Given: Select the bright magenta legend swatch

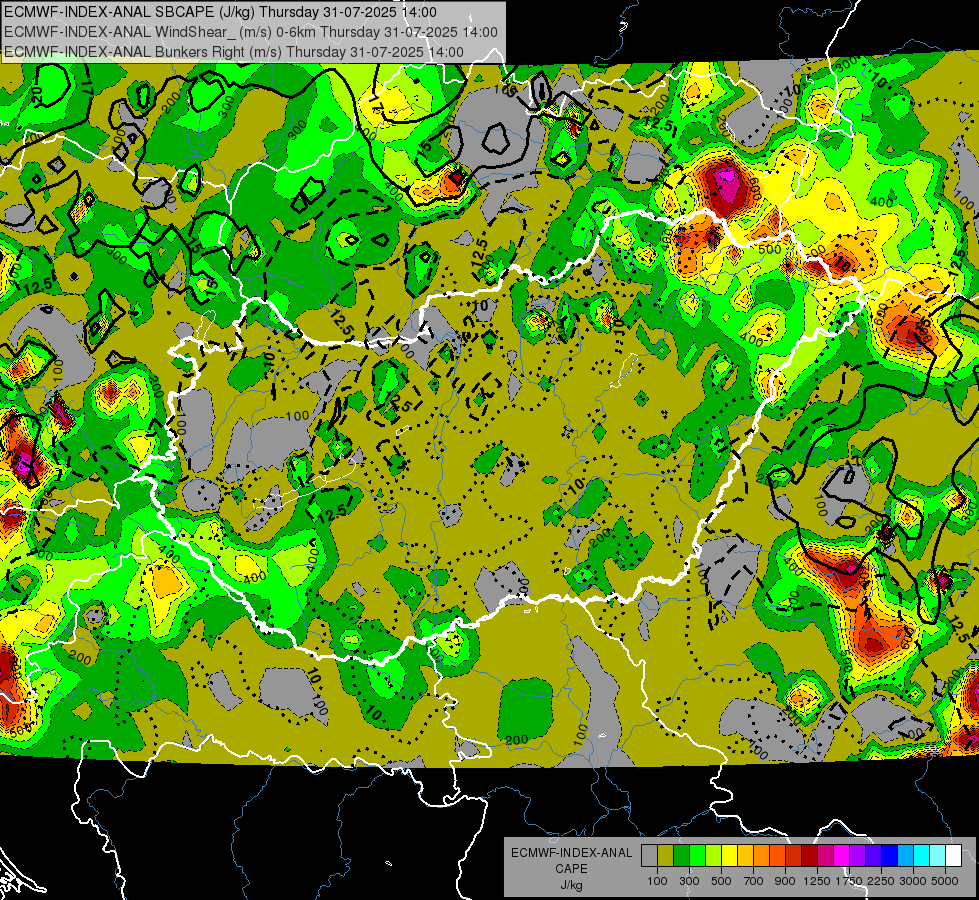Looking at the screenshot, I should 842,856.
